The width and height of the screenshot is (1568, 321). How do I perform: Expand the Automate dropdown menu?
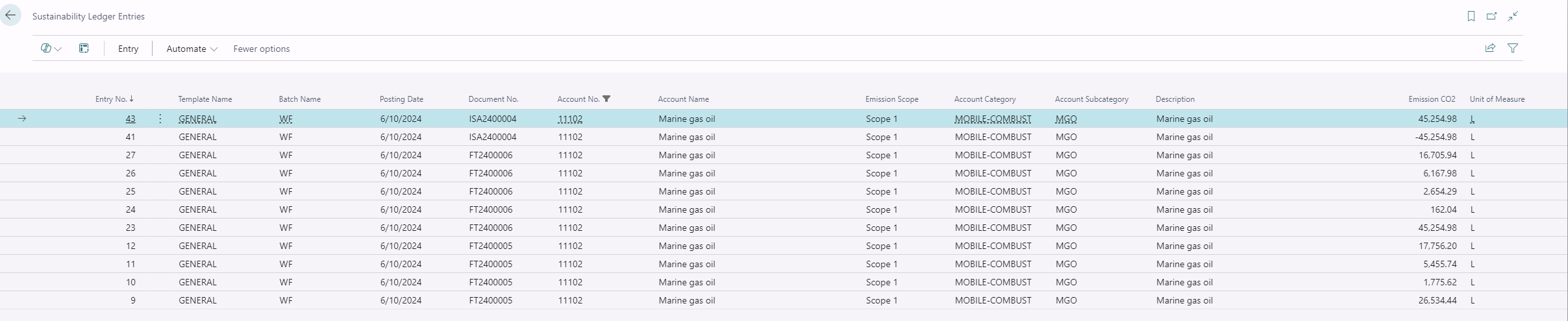click(x=192, y=49)
